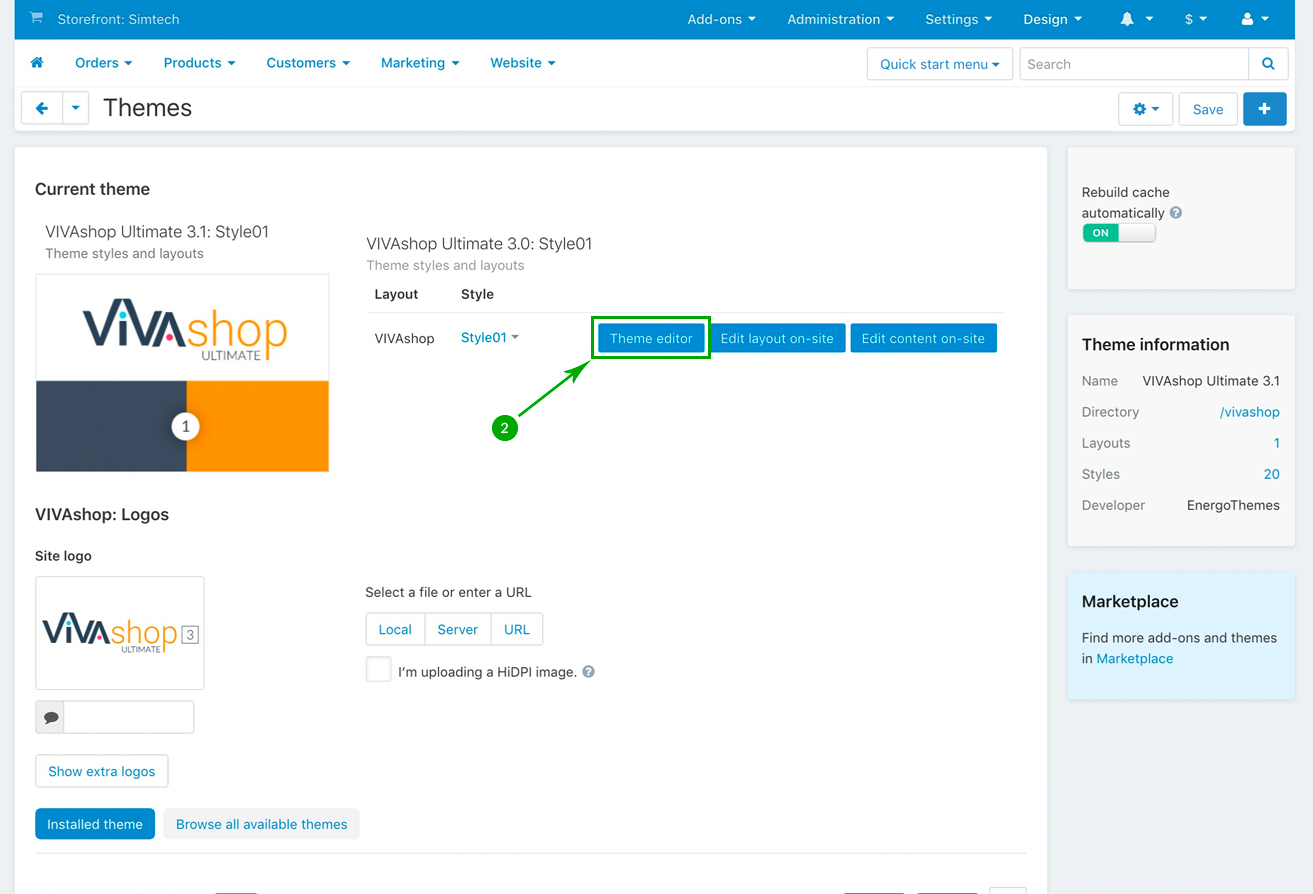This screenshot has height=894, width=1313.
Task: Click the Layouts count link 1
Action: tap(1276, 443)
